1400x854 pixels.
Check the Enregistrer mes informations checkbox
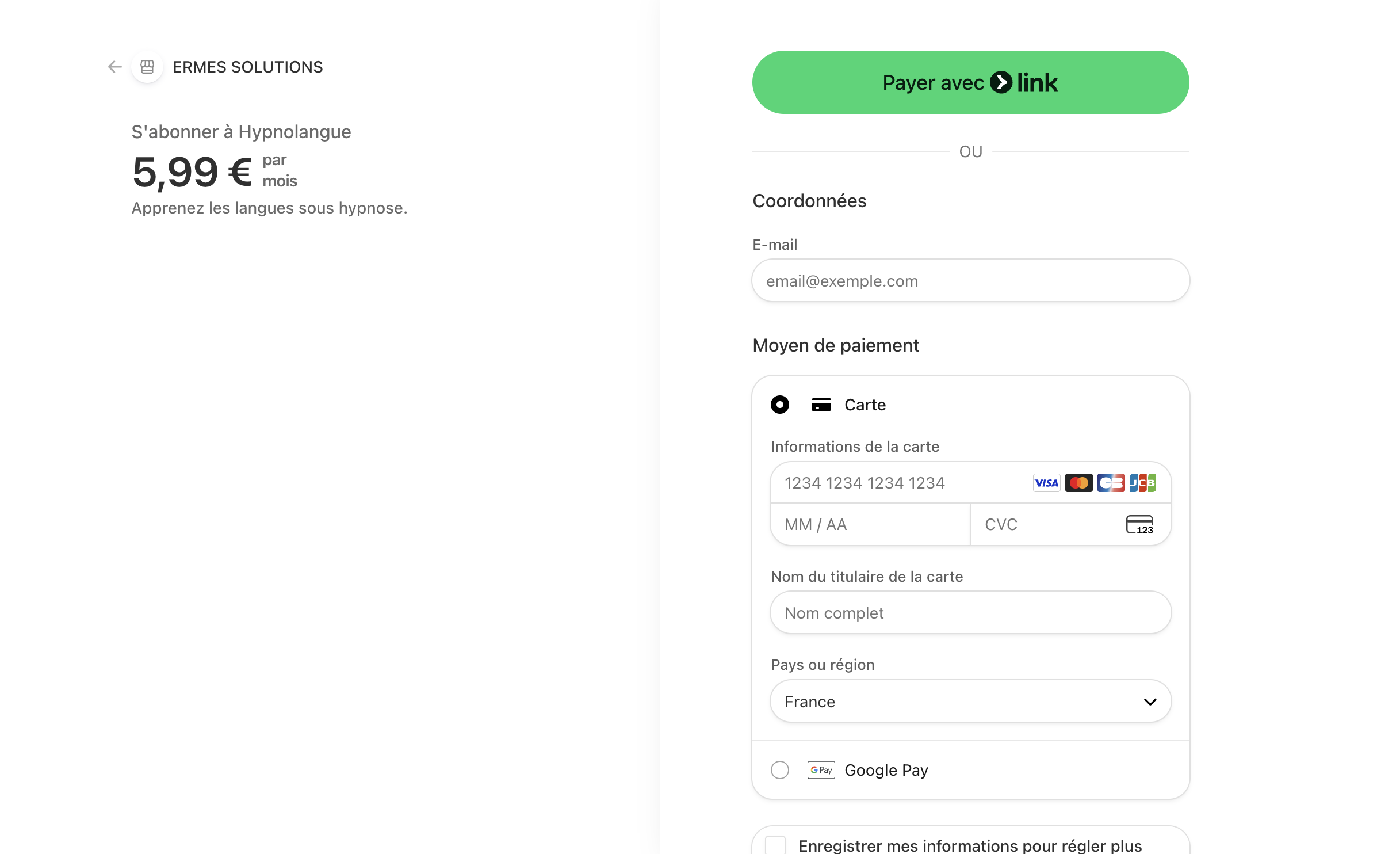click(x=775, y=845)
